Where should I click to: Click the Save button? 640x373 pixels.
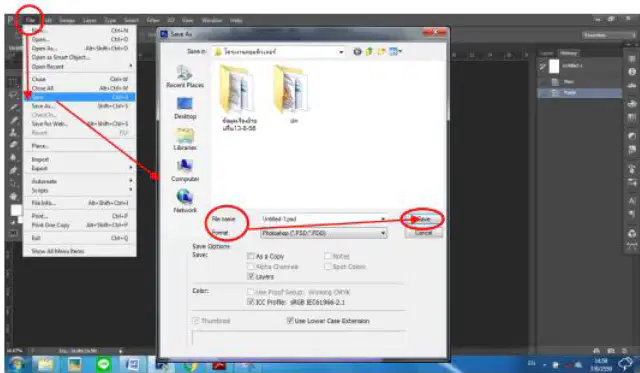[x=423, y=219]
